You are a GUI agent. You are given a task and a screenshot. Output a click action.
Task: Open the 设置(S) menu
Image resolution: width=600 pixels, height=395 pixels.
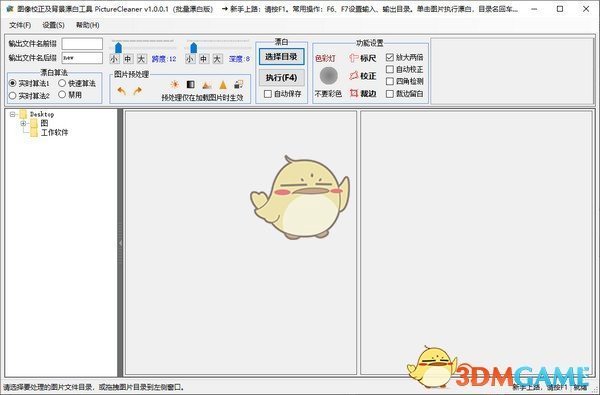click(53, 25)
